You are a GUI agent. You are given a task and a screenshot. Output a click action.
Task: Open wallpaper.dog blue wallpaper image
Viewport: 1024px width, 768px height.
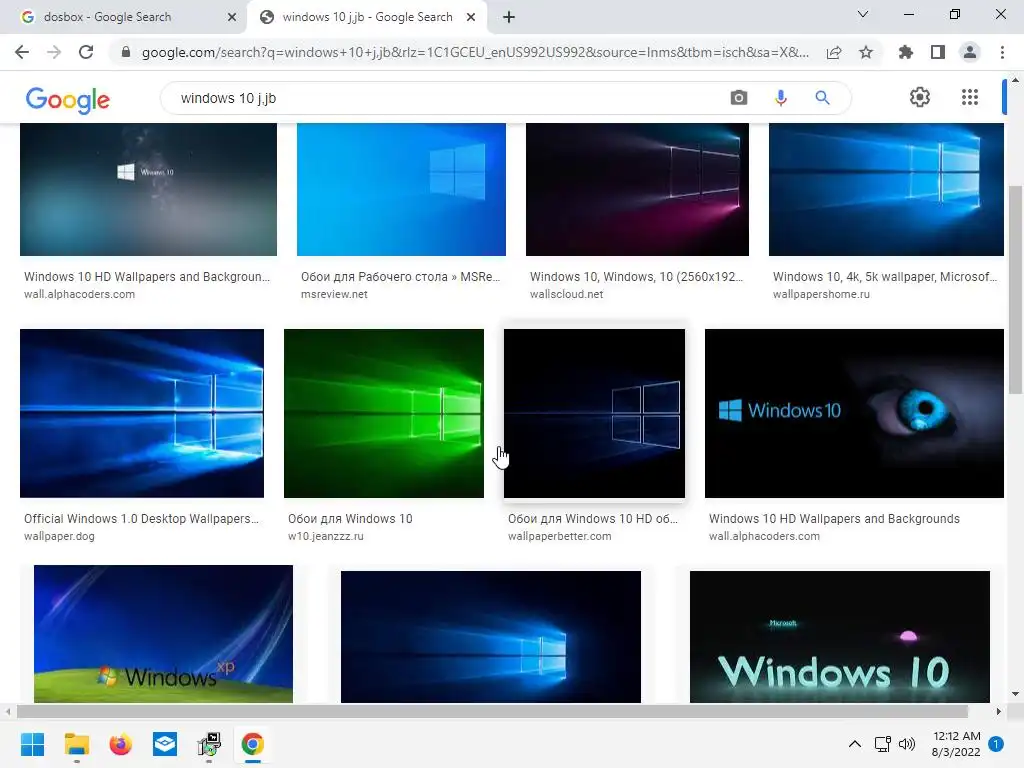coord(142,413)
